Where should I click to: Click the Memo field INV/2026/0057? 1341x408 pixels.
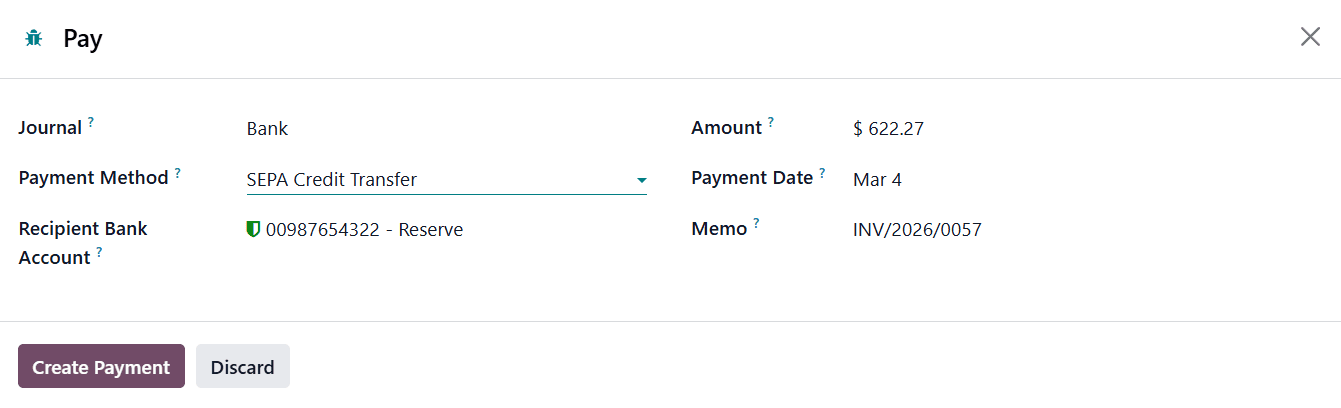[917, 230]
